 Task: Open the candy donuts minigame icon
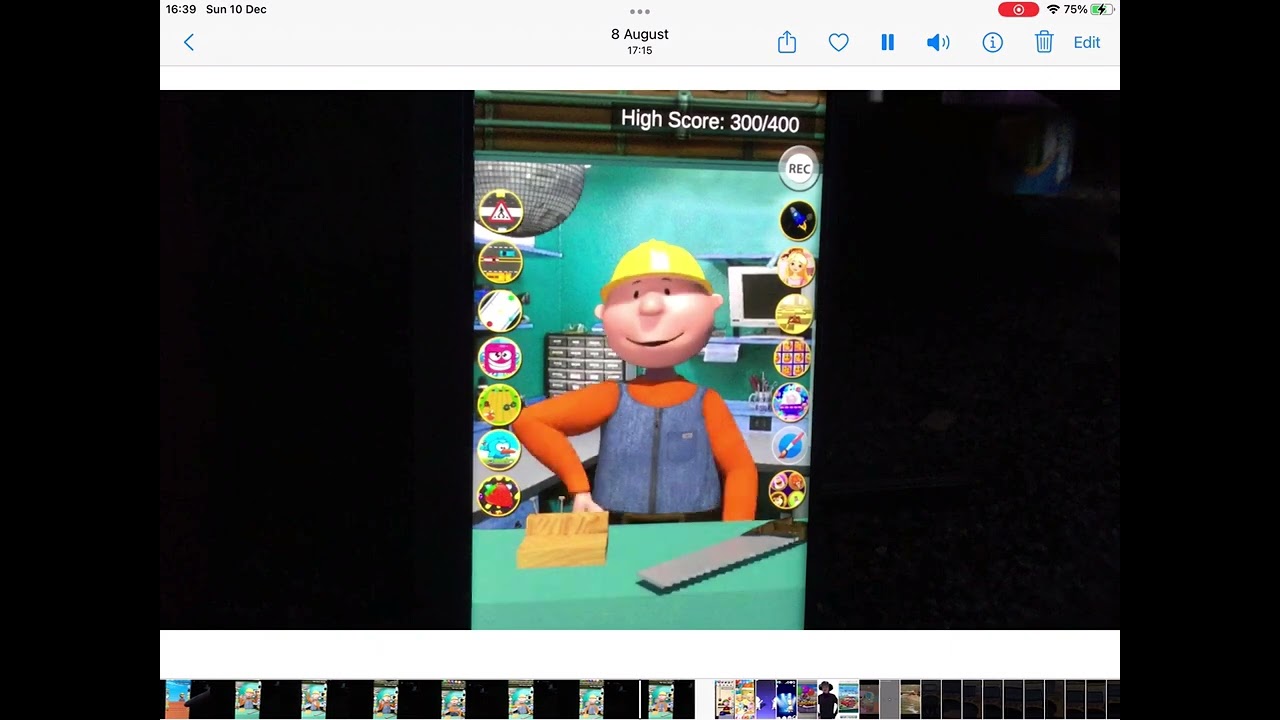[x=787, y=490]
